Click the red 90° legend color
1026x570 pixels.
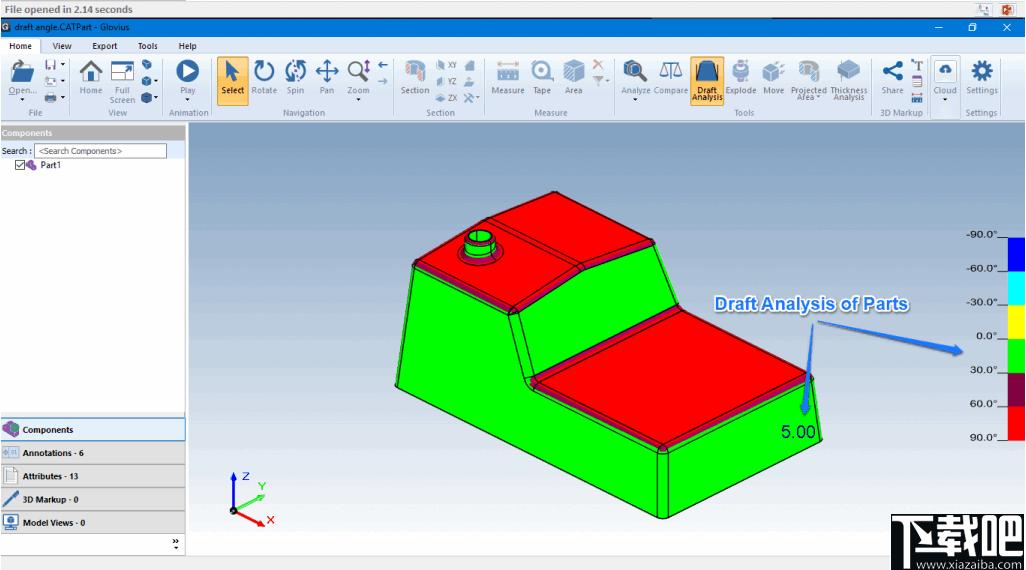tap(1016, 423)
